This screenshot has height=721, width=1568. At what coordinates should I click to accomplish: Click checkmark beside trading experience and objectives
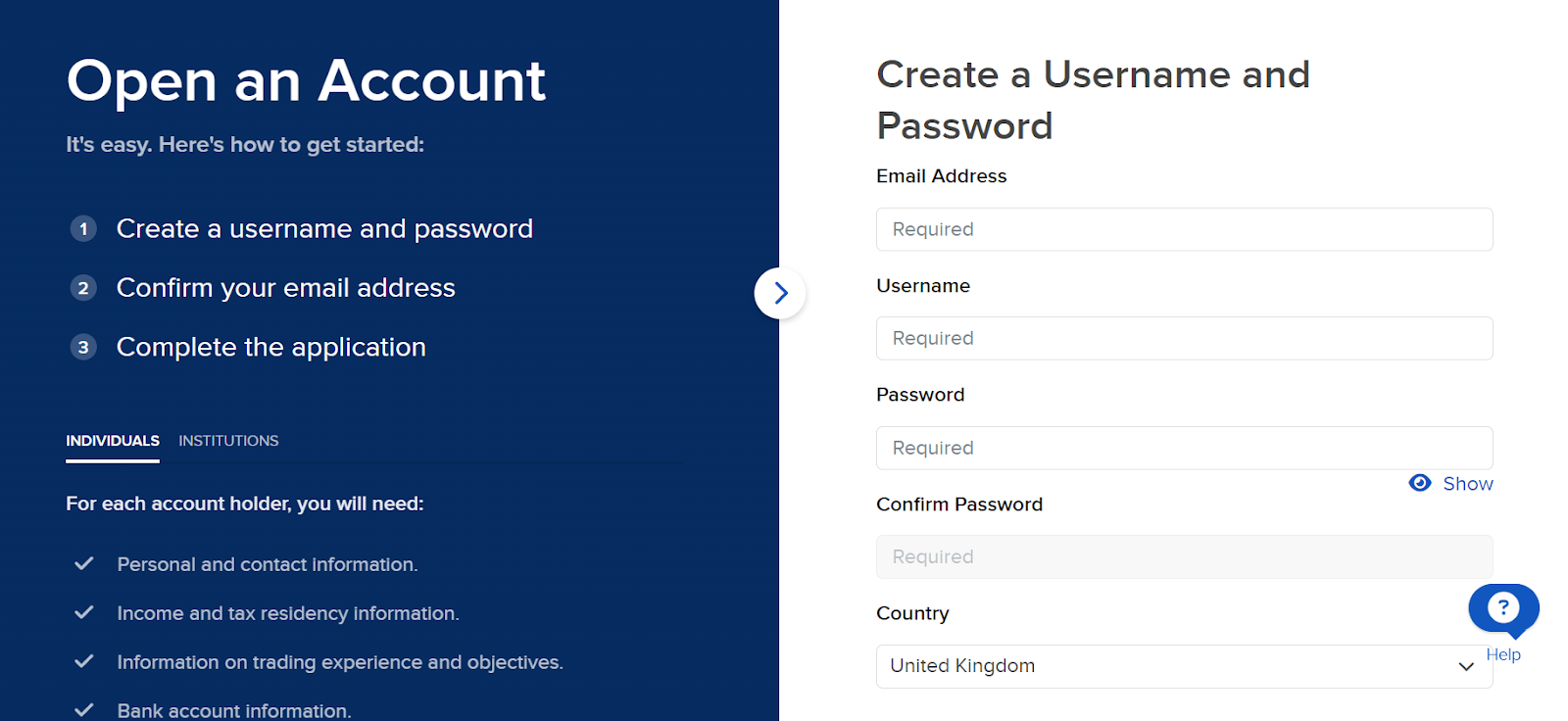pos(84,662)
